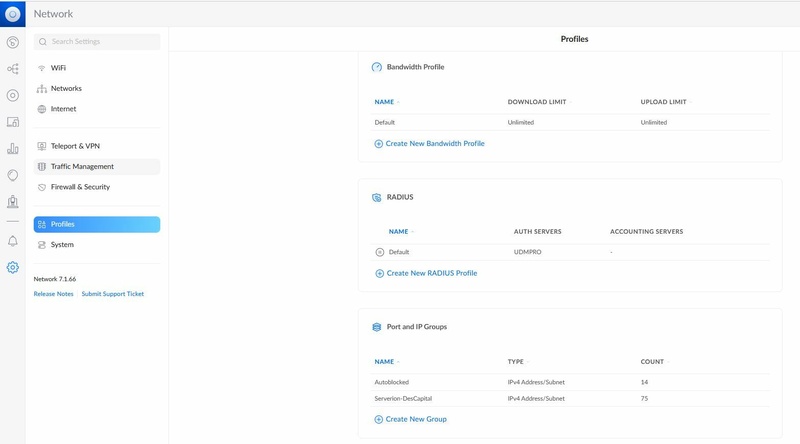Sort bandwidth profiles by NAME
The width and height of the screenshot is (800, 444).
click(384, 102)
